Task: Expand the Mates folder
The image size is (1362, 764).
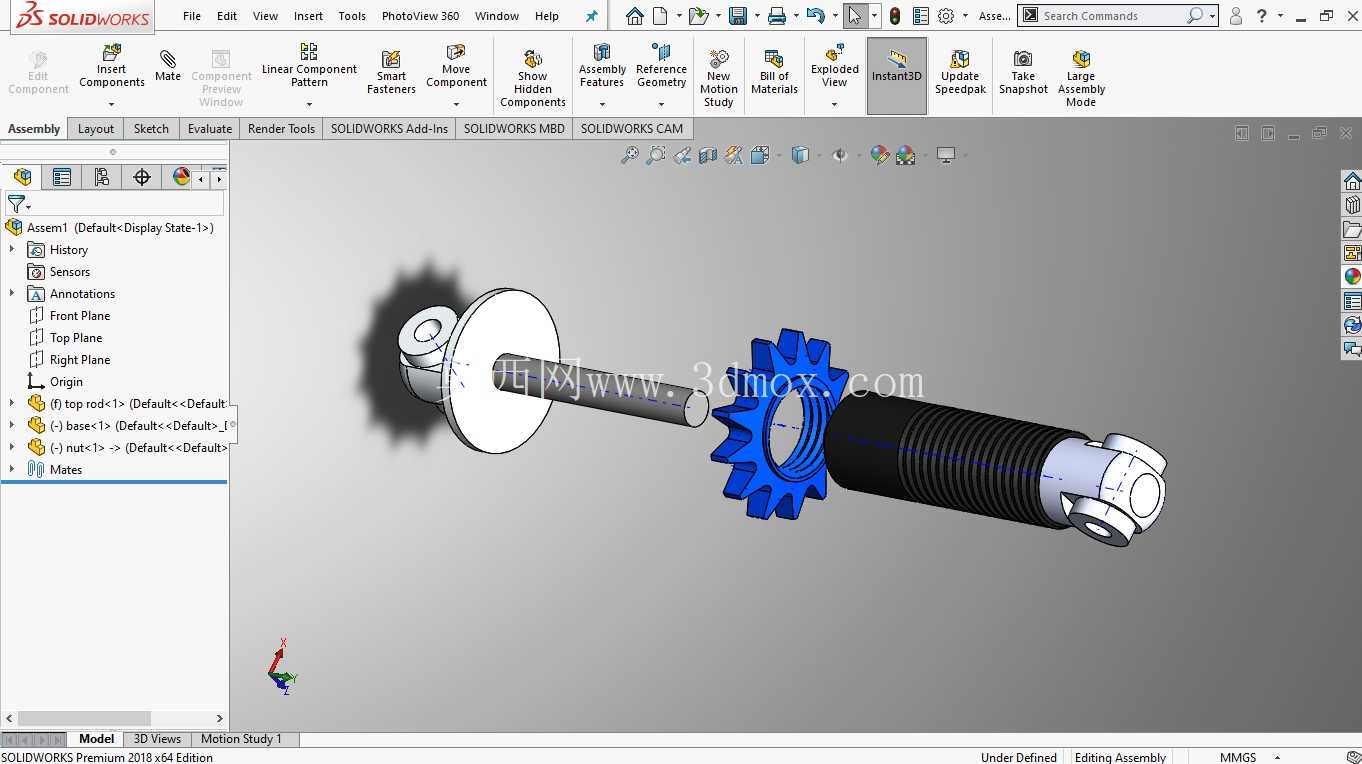Action: coord(12,470)
